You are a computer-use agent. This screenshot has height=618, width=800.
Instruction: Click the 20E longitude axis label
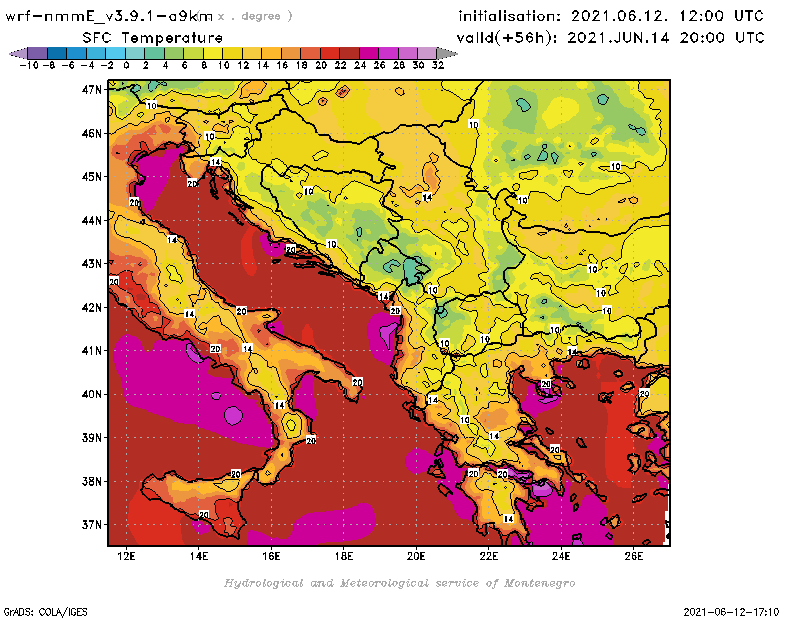point(416,556)
